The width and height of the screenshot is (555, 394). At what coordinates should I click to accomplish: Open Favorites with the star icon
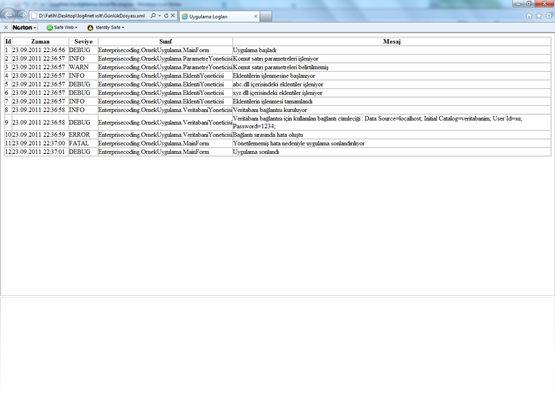coord(539,16)
